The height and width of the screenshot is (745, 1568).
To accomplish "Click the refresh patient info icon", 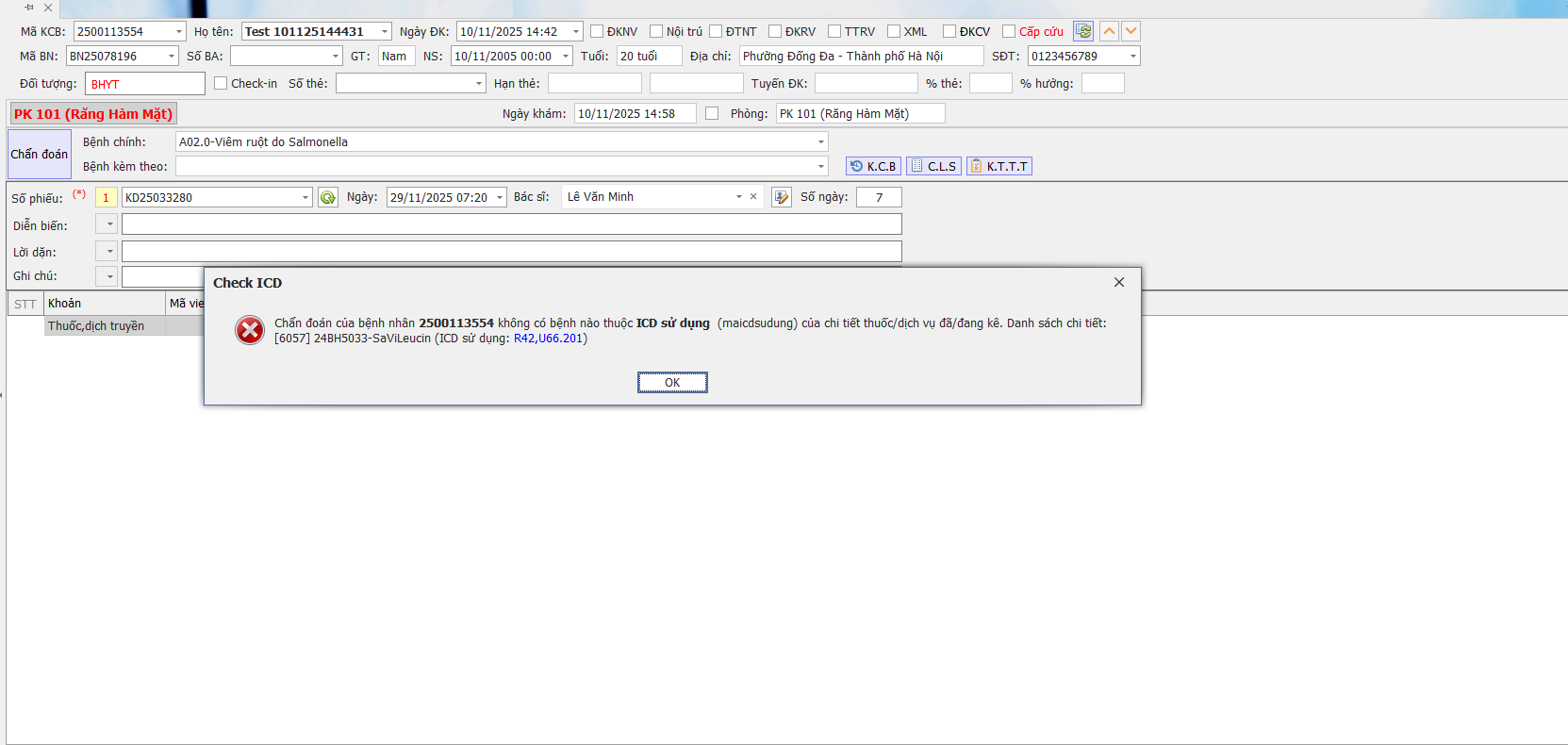I will point(1083,31).
